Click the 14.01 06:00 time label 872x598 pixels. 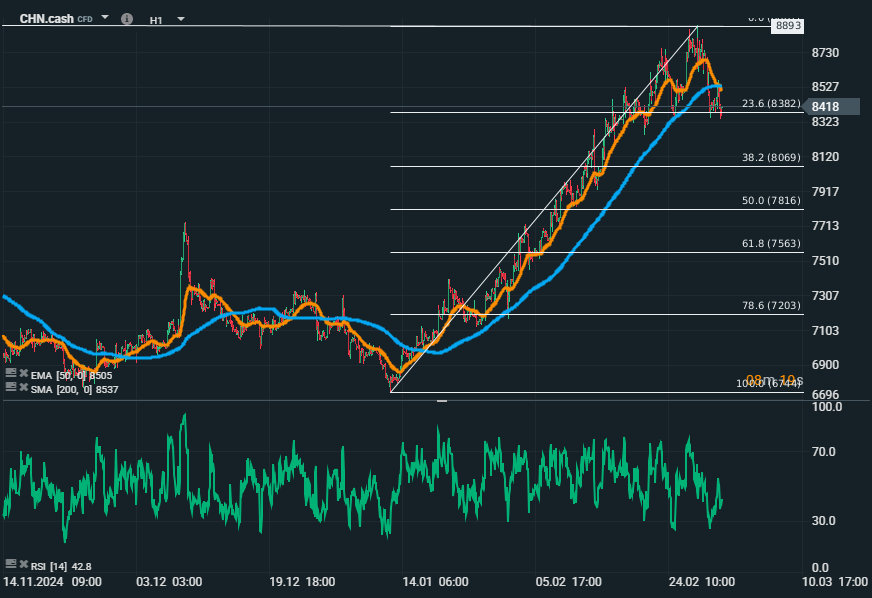[x=435, y=582]
